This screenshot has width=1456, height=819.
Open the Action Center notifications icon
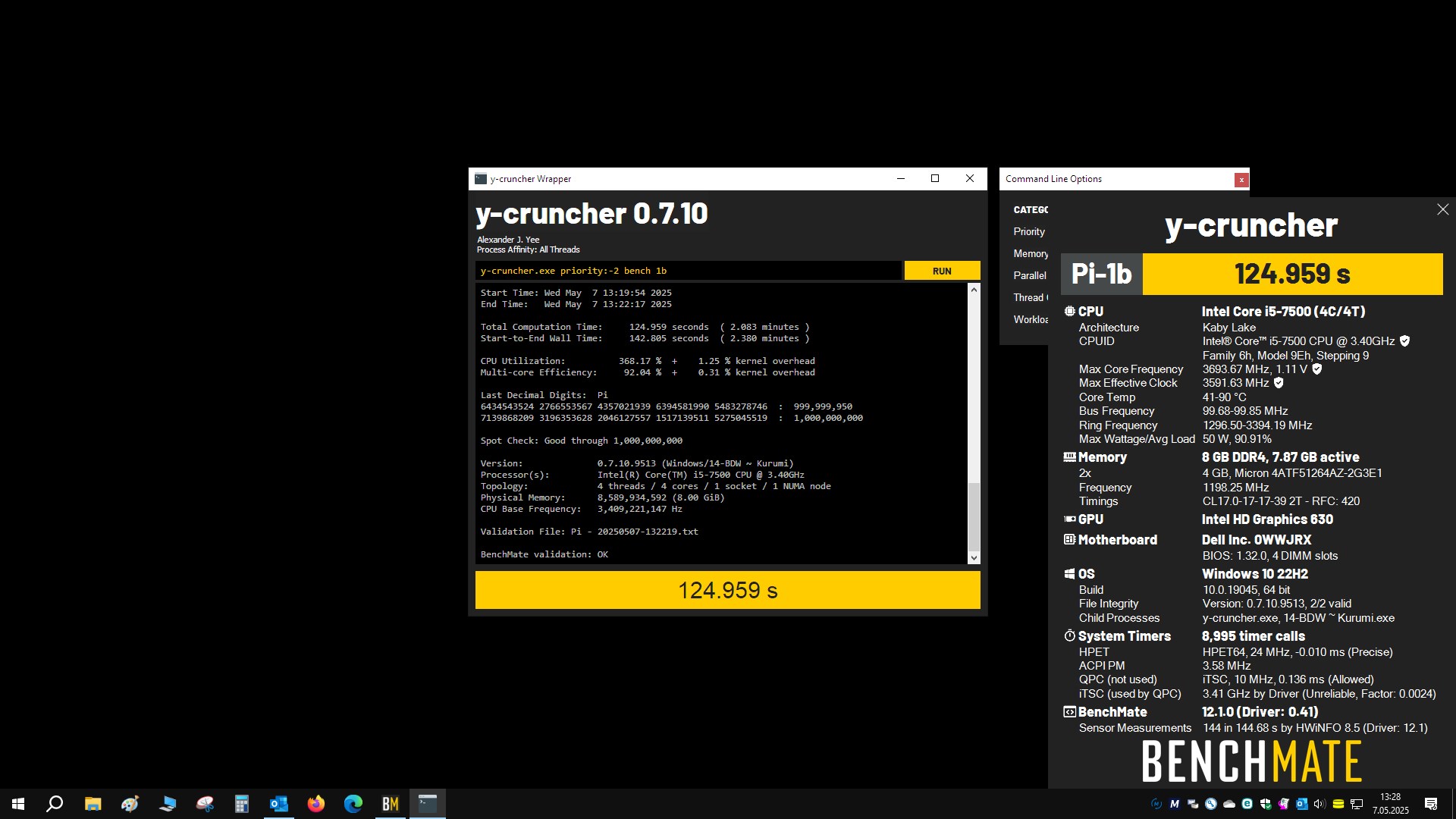pos(1431,804)
